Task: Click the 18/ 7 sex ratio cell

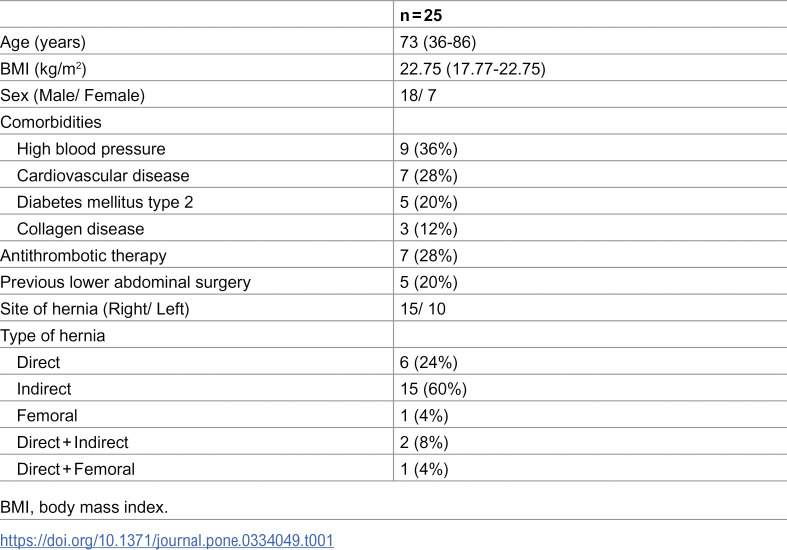Action: (418, 95)
